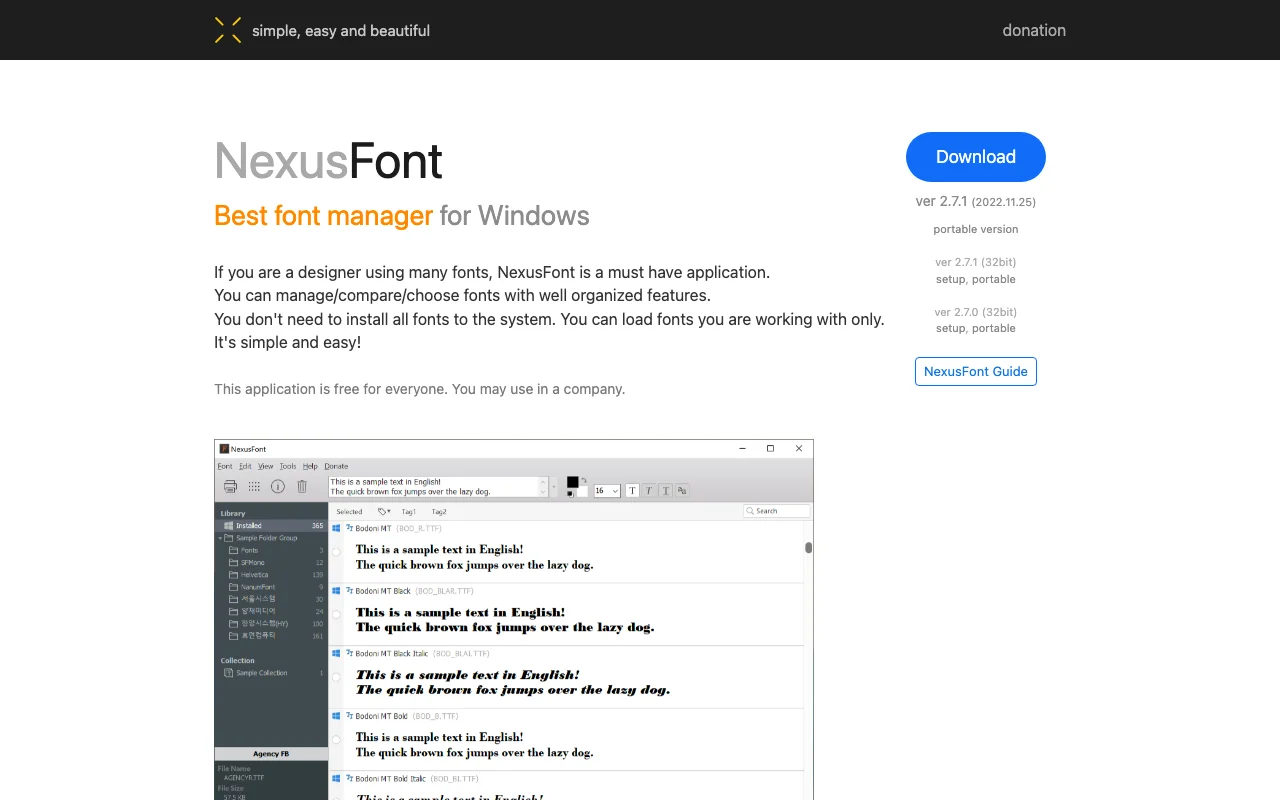Select the regular T text style button
The height and width of the screenshot is (800, 1280).
pyautogui.click(x=632, y=490)
